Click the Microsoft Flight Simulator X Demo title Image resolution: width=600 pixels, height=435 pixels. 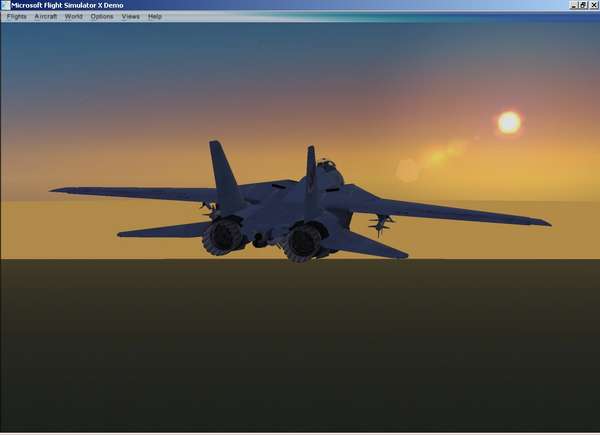click(x=67, y=5)
